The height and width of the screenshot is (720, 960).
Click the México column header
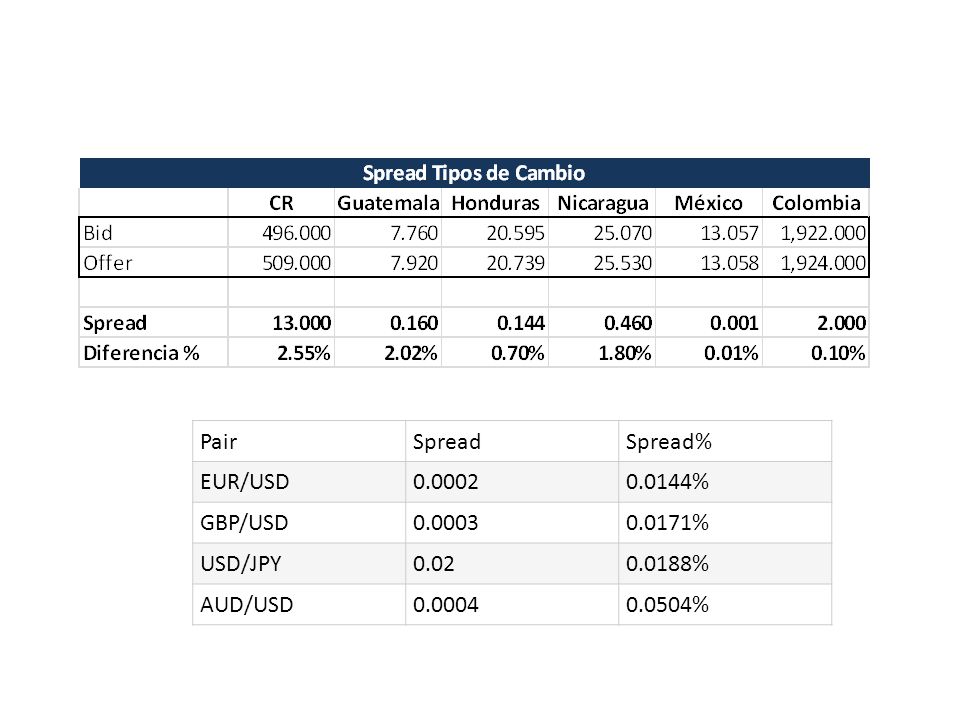708,203
